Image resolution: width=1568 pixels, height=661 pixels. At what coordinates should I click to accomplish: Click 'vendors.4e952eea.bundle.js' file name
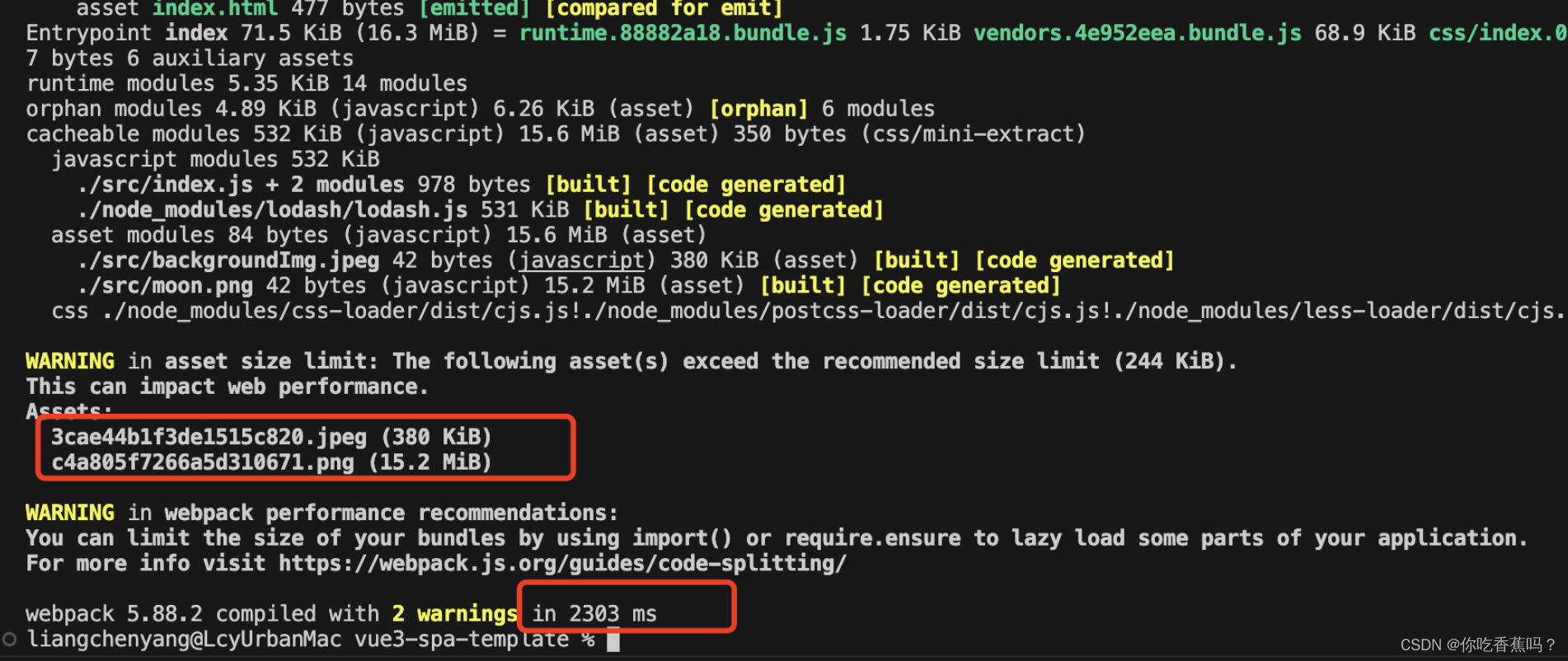click(1138, 33)
